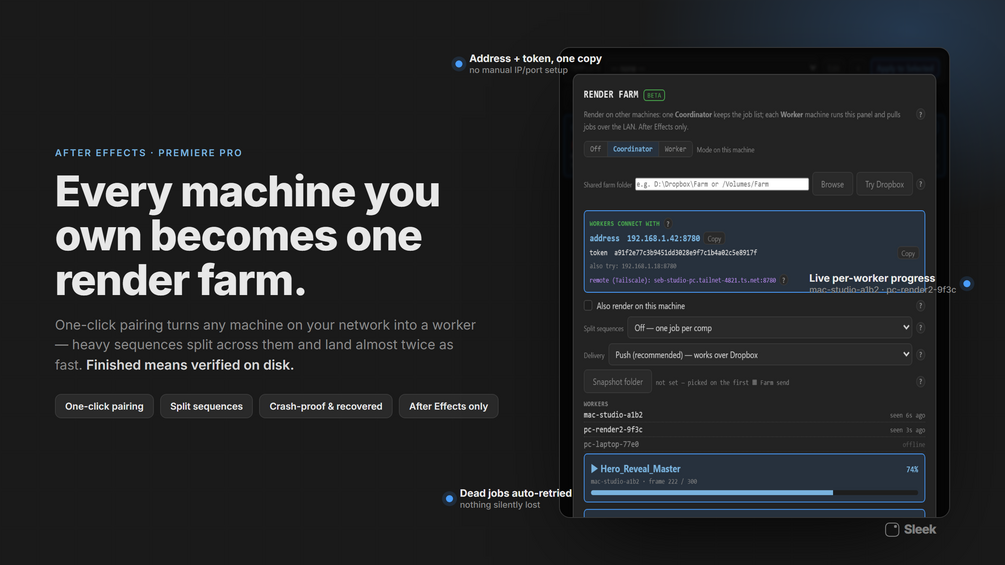Open help for the Render Farm description
The width and height of the screenshot is (1005, 565).
click(x=920, y=115)
